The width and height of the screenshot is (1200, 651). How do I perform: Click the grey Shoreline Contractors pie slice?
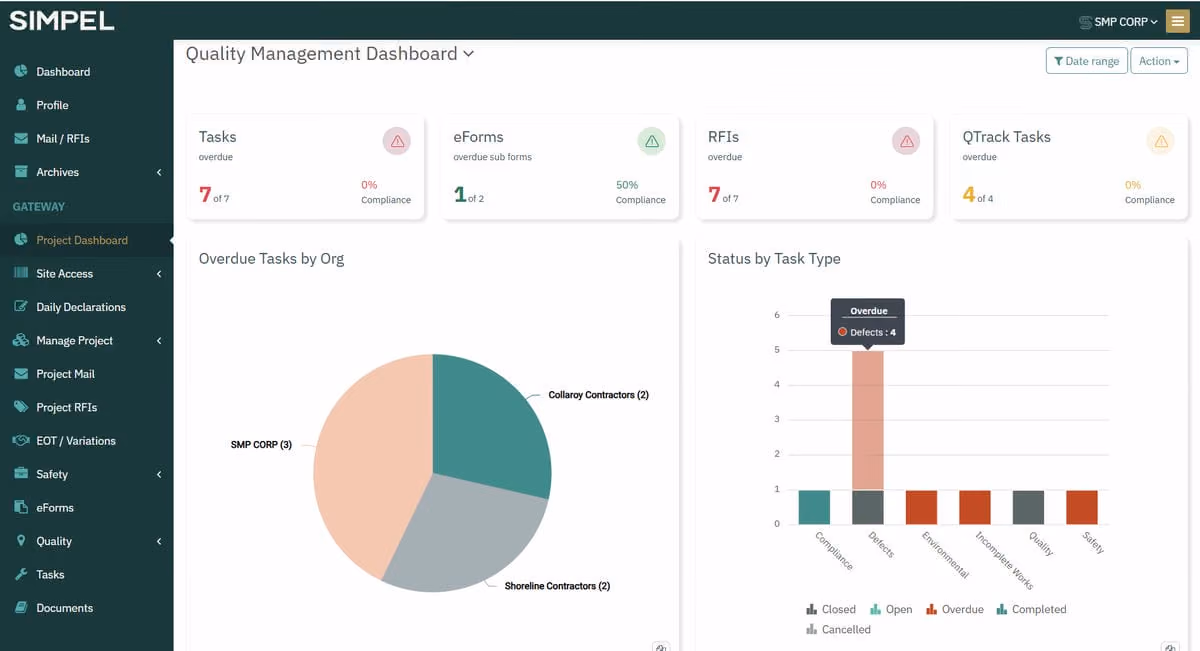[470, 535]
